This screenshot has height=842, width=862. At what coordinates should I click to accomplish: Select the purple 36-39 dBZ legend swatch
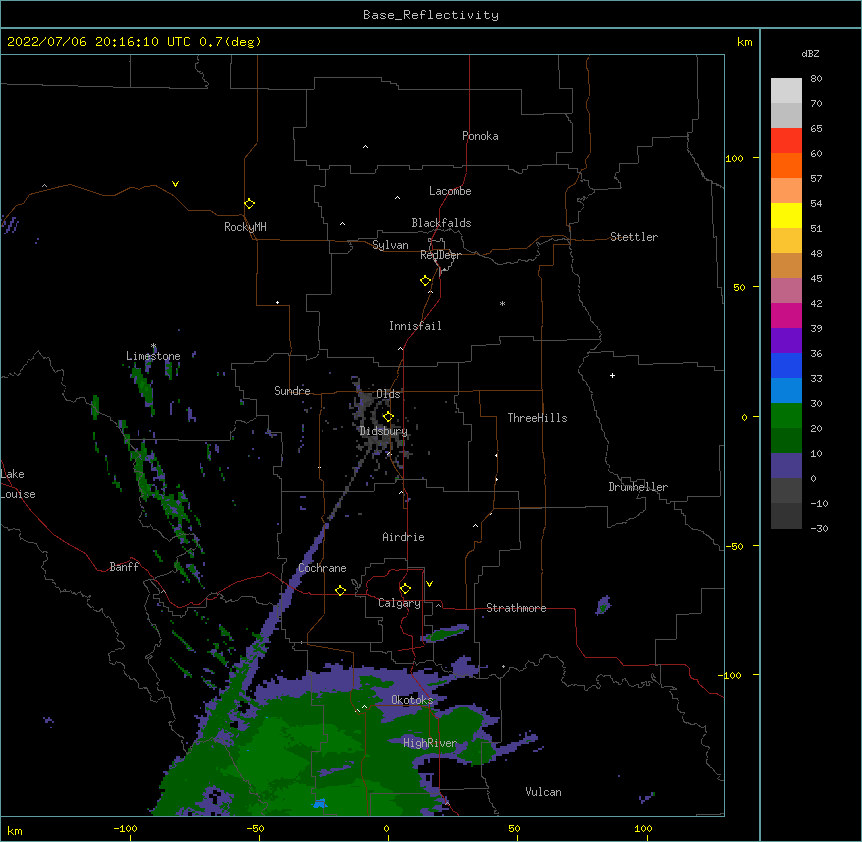pos(786,340)
